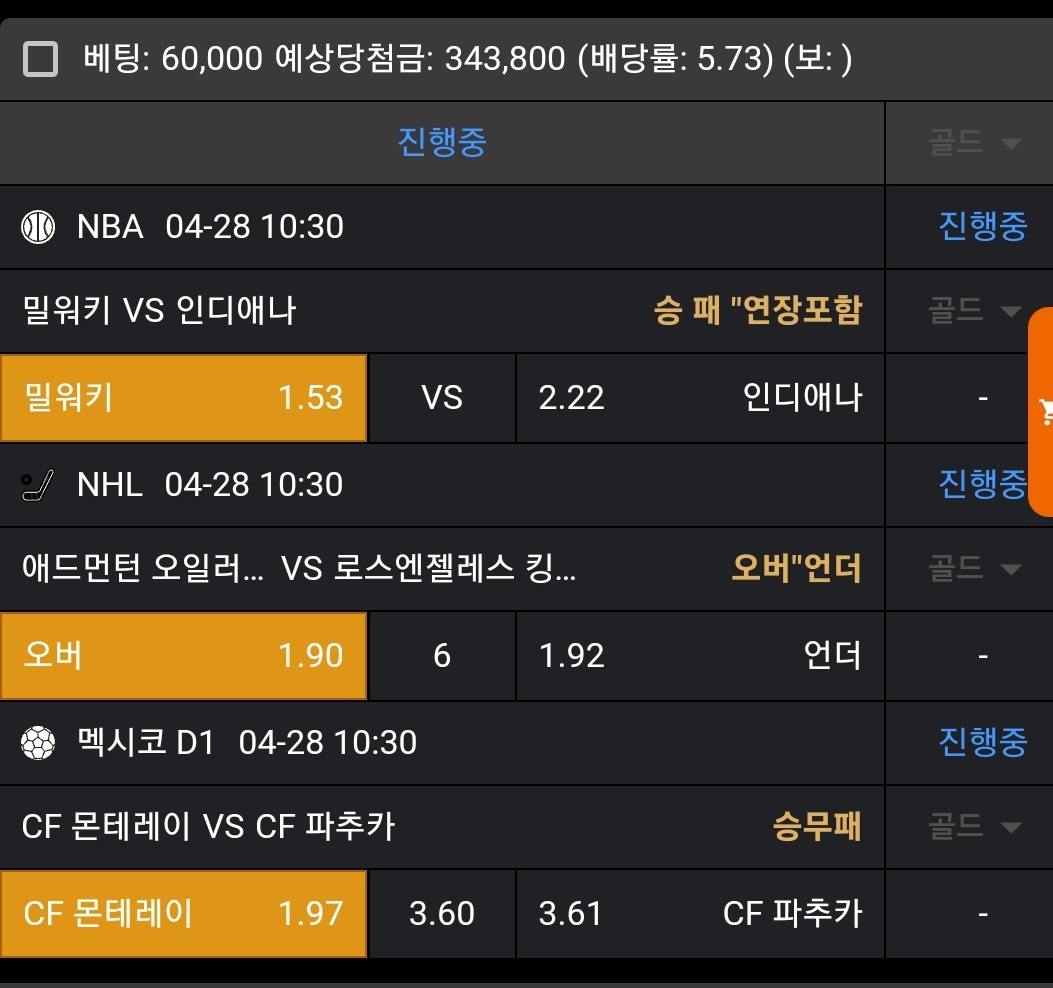The width and height of the screenshot is (1053, 988).
Task: Select the 인디애나 2.22 odds option
Action: [700, 398]
